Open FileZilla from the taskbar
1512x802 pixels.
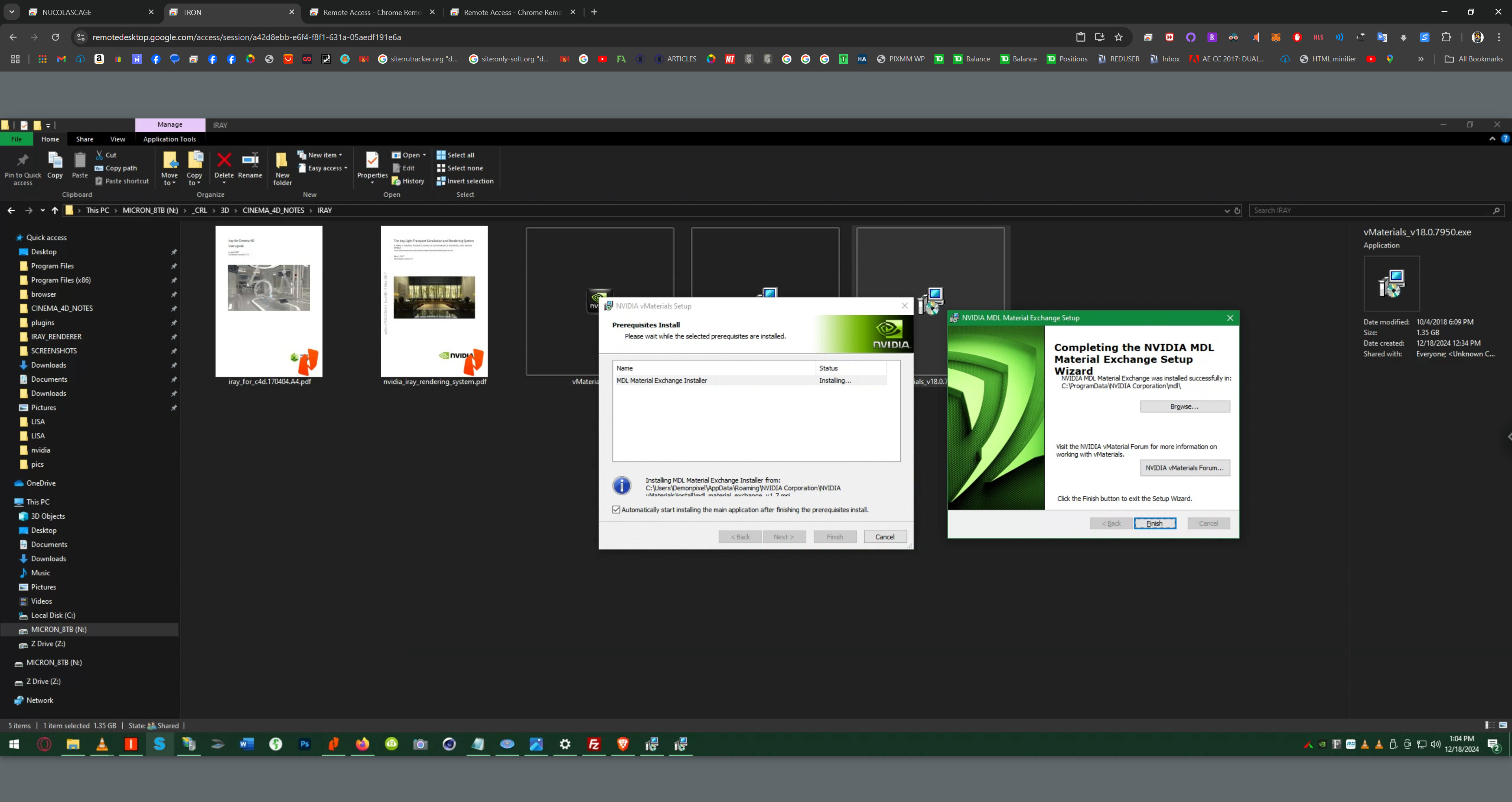point(594,744)
